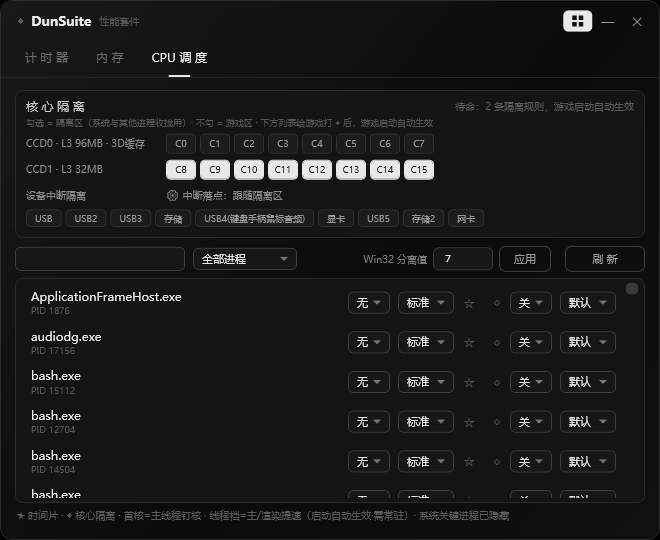This screenshot has width=660, height=540.
Task: Uncheck core C11 in CCD1
Action: click(x=283, y=170)
